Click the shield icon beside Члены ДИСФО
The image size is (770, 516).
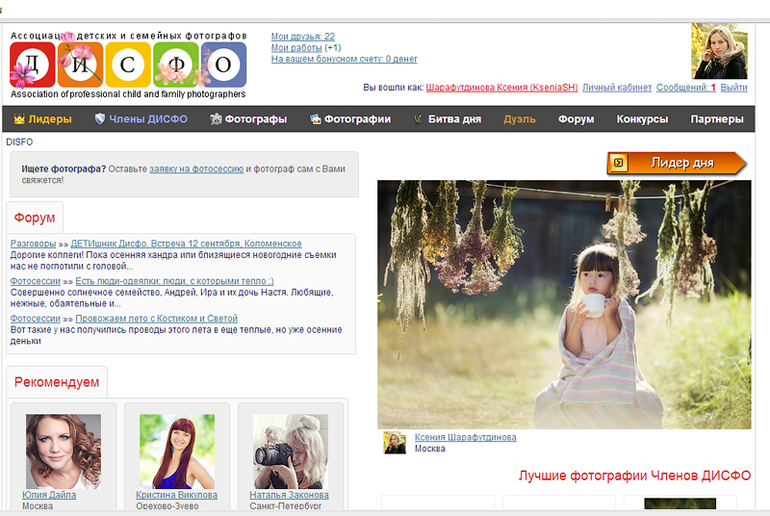point(100,119)
